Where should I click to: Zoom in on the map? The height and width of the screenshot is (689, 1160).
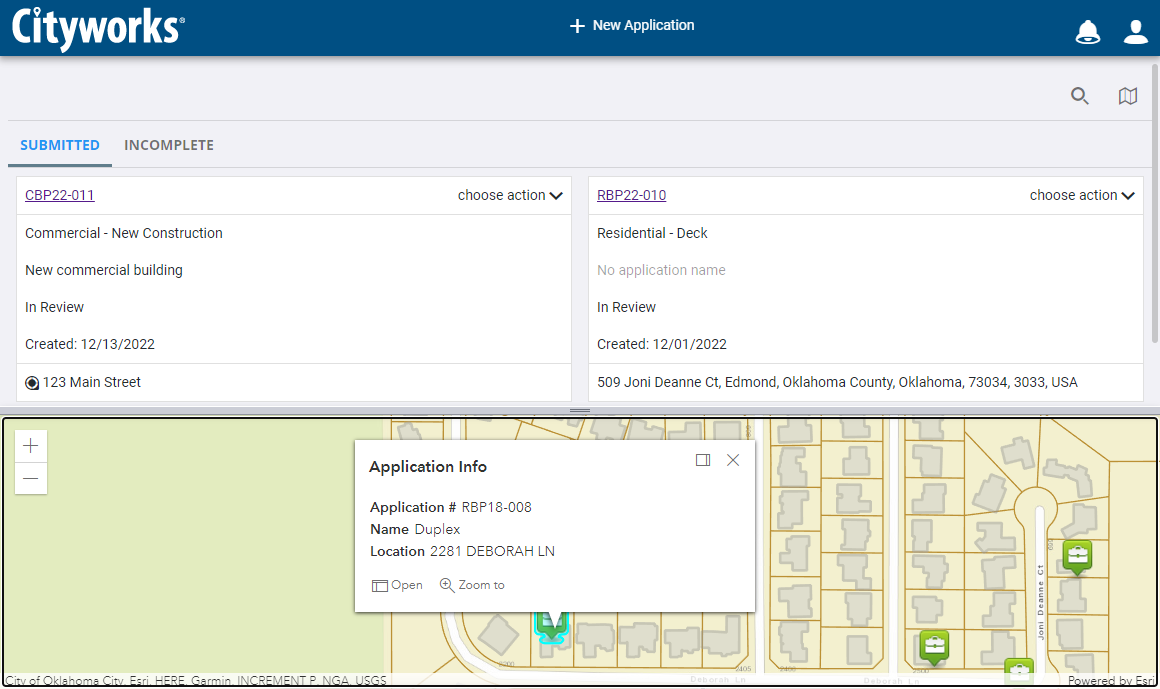click(31, 446)
